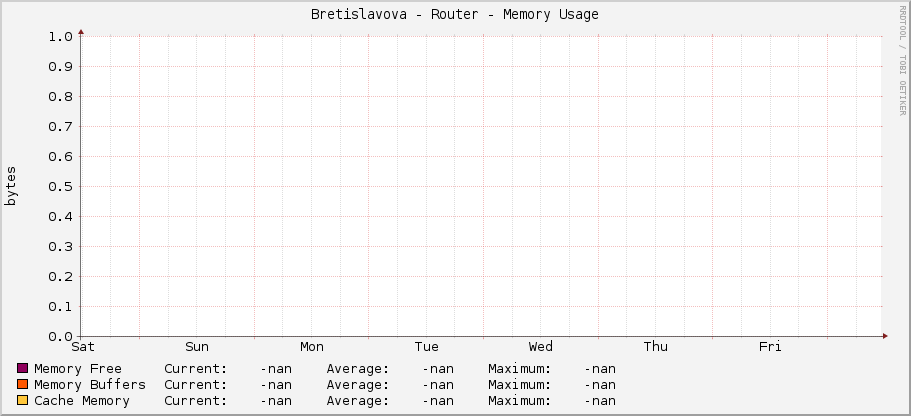Click the 0.4 y-axis value
Screen dimensions: 911x416
point(60,217)
